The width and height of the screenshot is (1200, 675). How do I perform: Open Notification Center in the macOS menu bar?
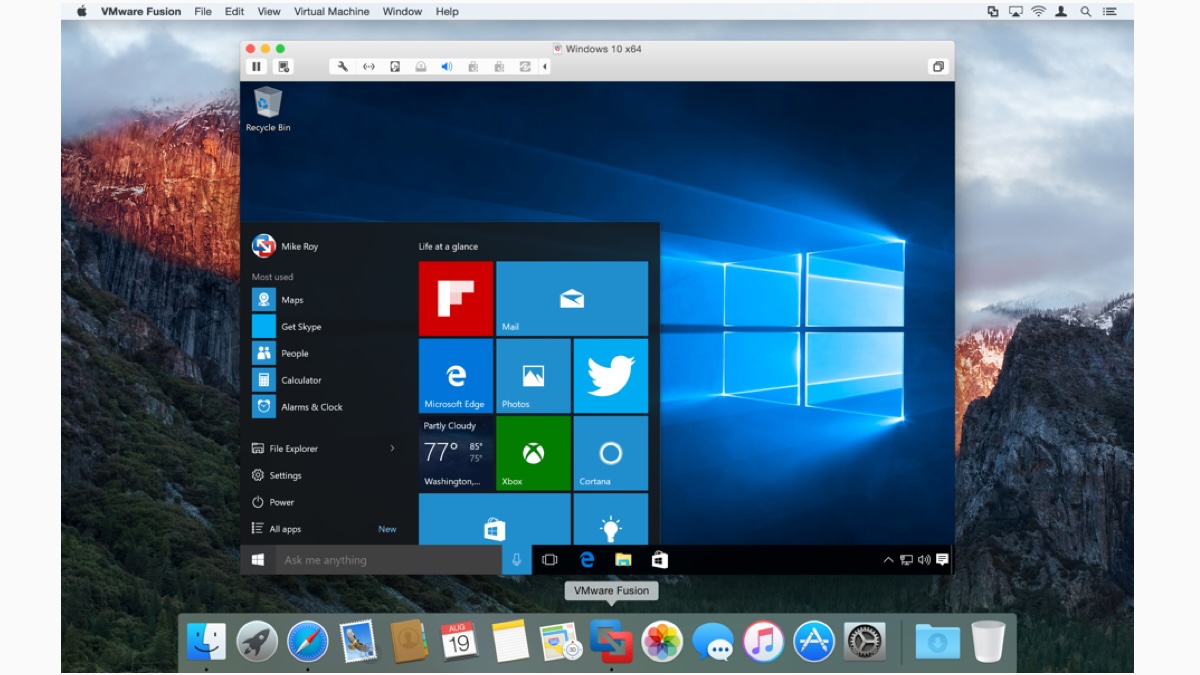point(1110,11)
